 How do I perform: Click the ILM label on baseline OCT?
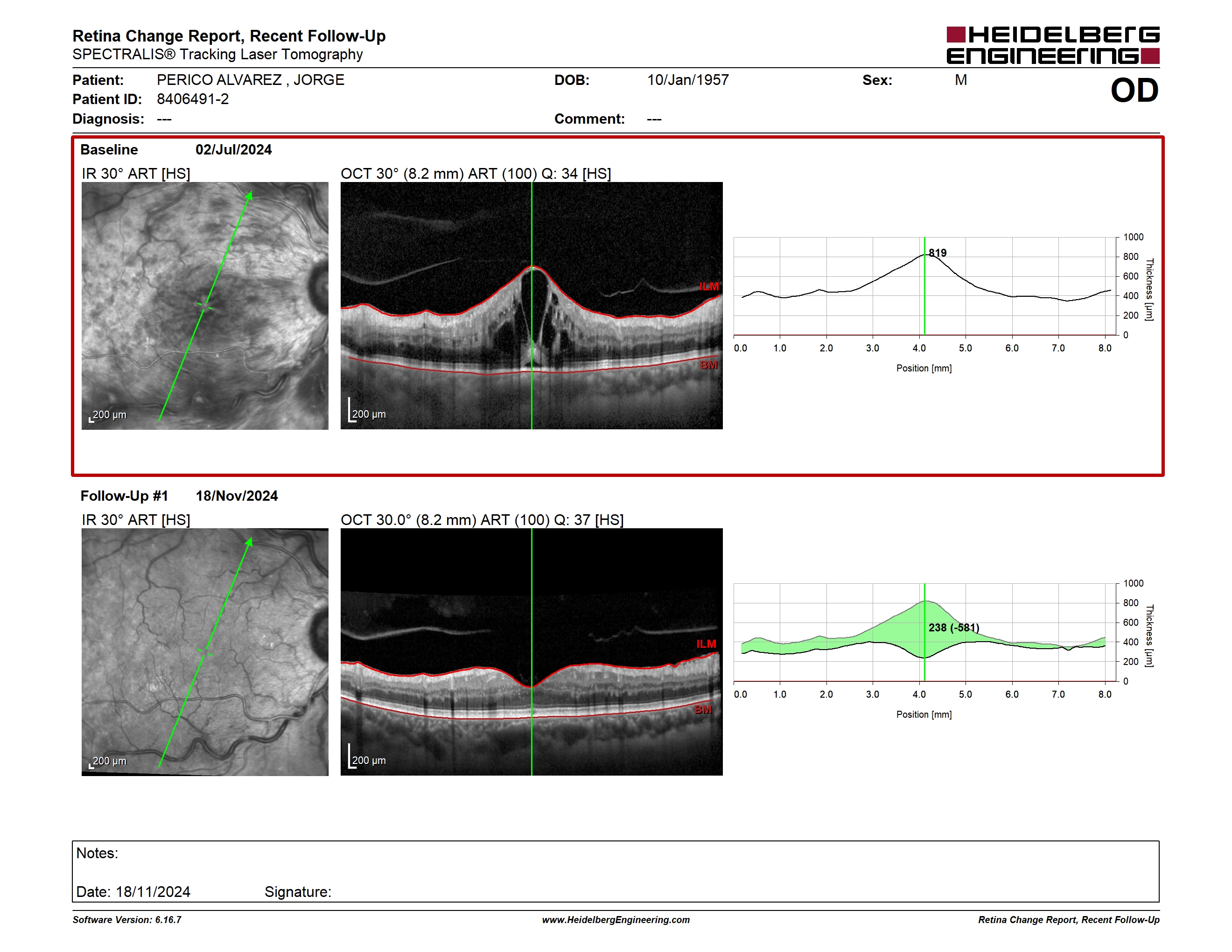point(708,287)
